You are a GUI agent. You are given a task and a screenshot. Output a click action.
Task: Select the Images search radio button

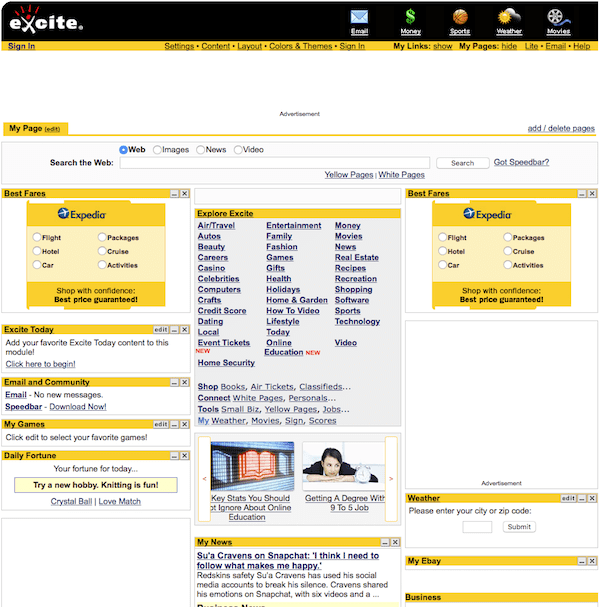[x=156, y=150]
